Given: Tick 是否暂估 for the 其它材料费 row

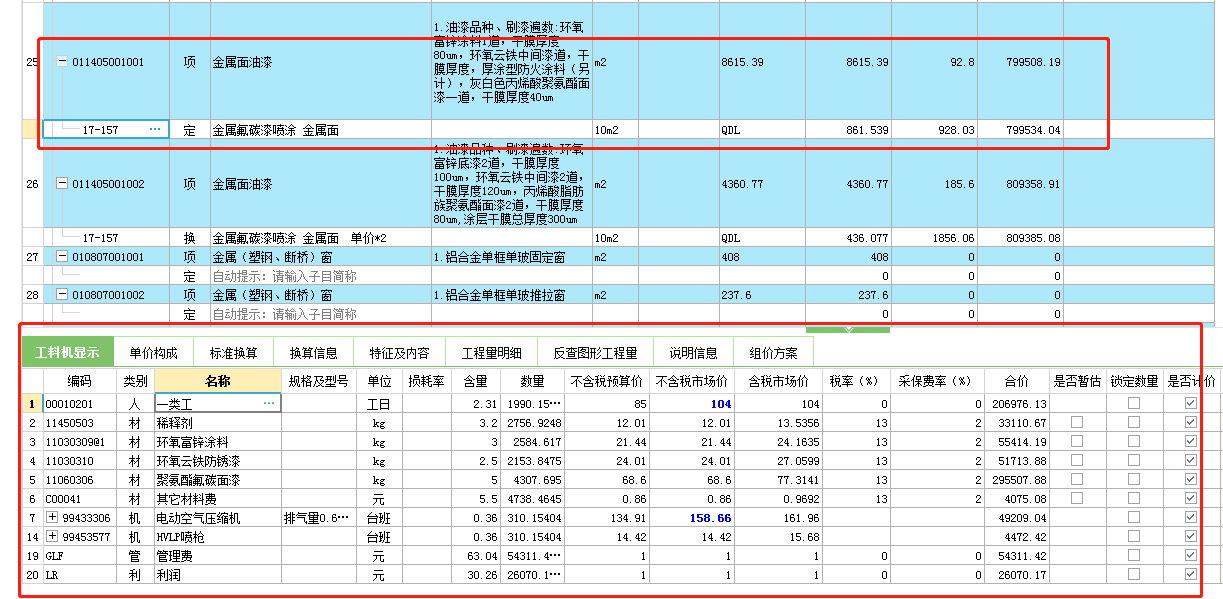Looking at the screenshot, I should click(x=1077, y=499).
